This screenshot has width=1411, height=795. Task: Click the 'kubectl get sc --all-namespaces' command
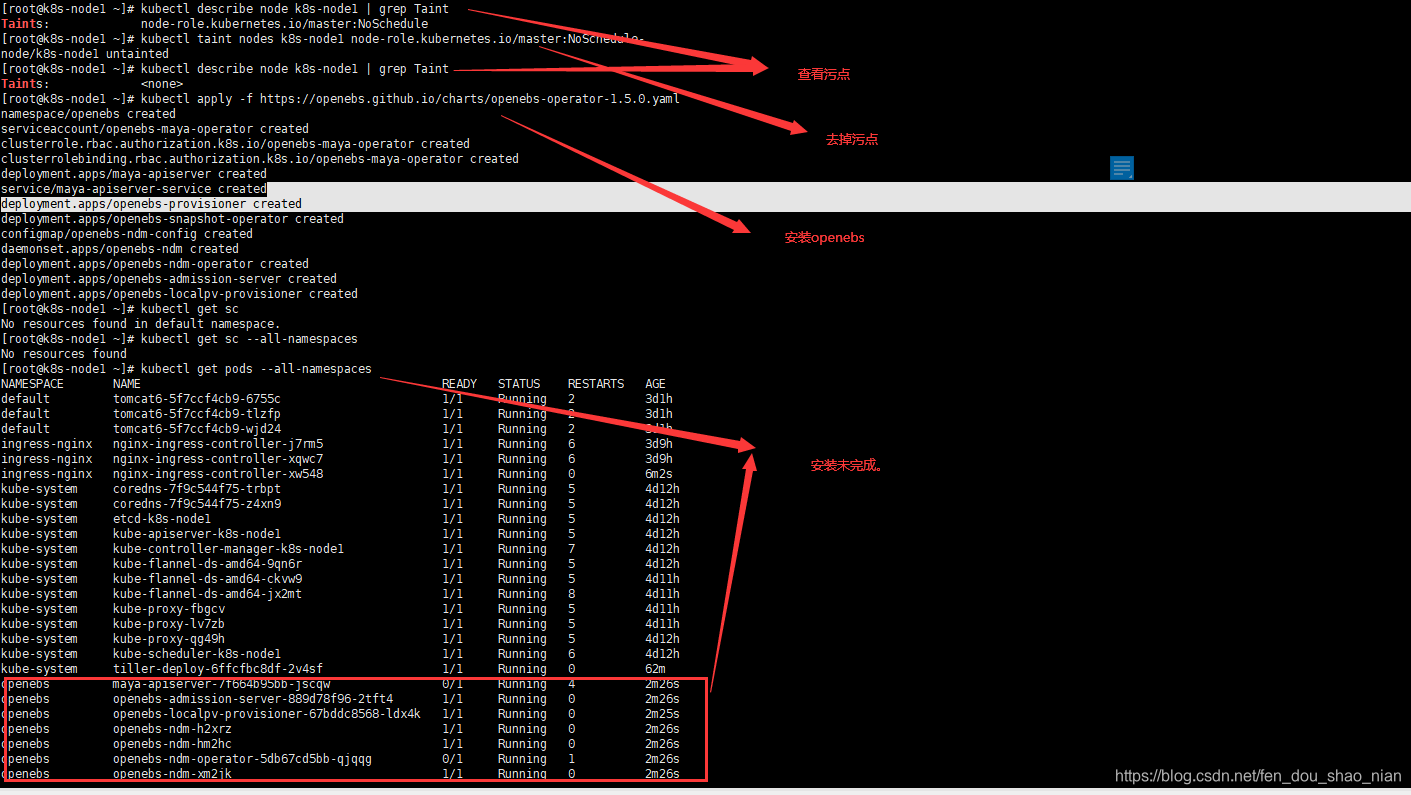point(249,339)
